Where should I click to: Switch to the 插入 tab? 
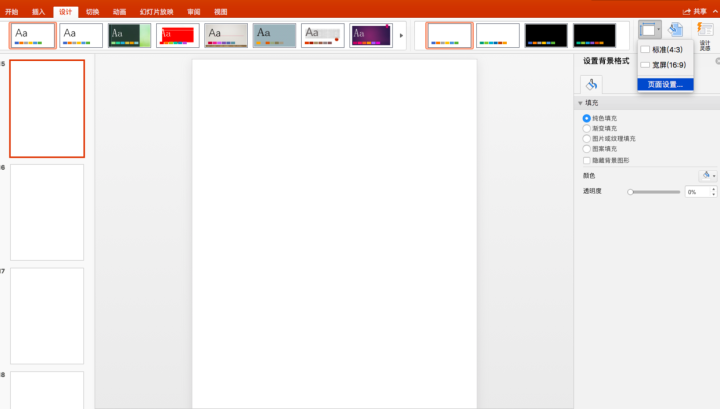click(x=39, y=12)
